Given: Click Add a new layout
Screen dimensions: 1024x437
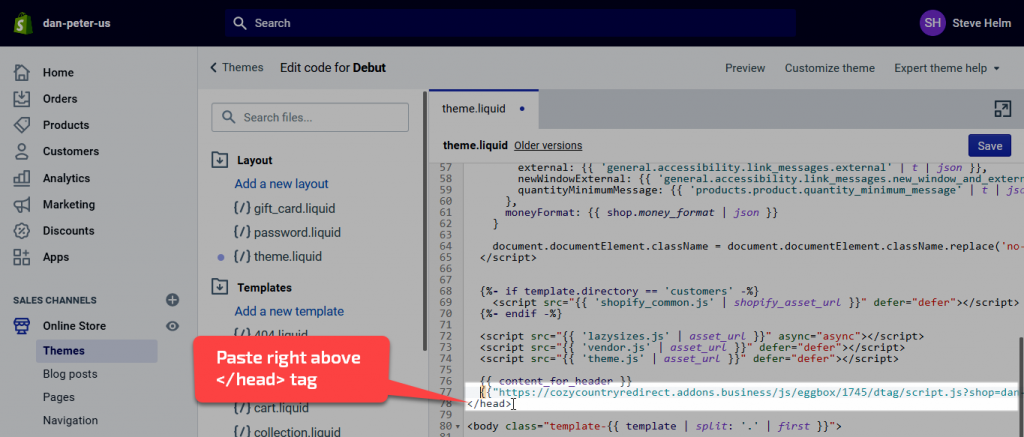Looking at the screenshot, I should [281, 184].
